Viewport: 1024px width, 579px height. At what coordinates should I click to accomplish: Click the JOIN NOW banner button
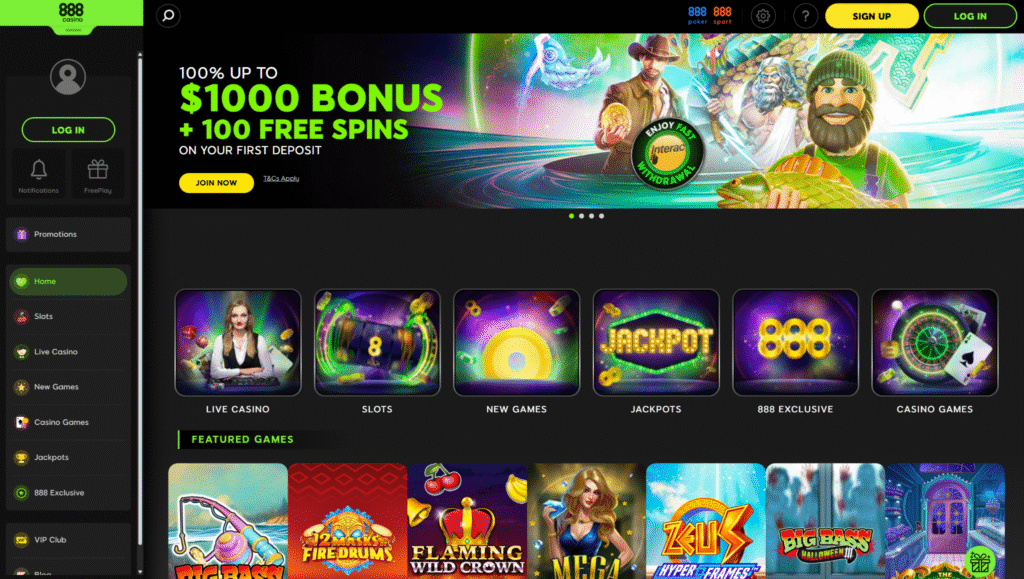[x=216, y=183]
